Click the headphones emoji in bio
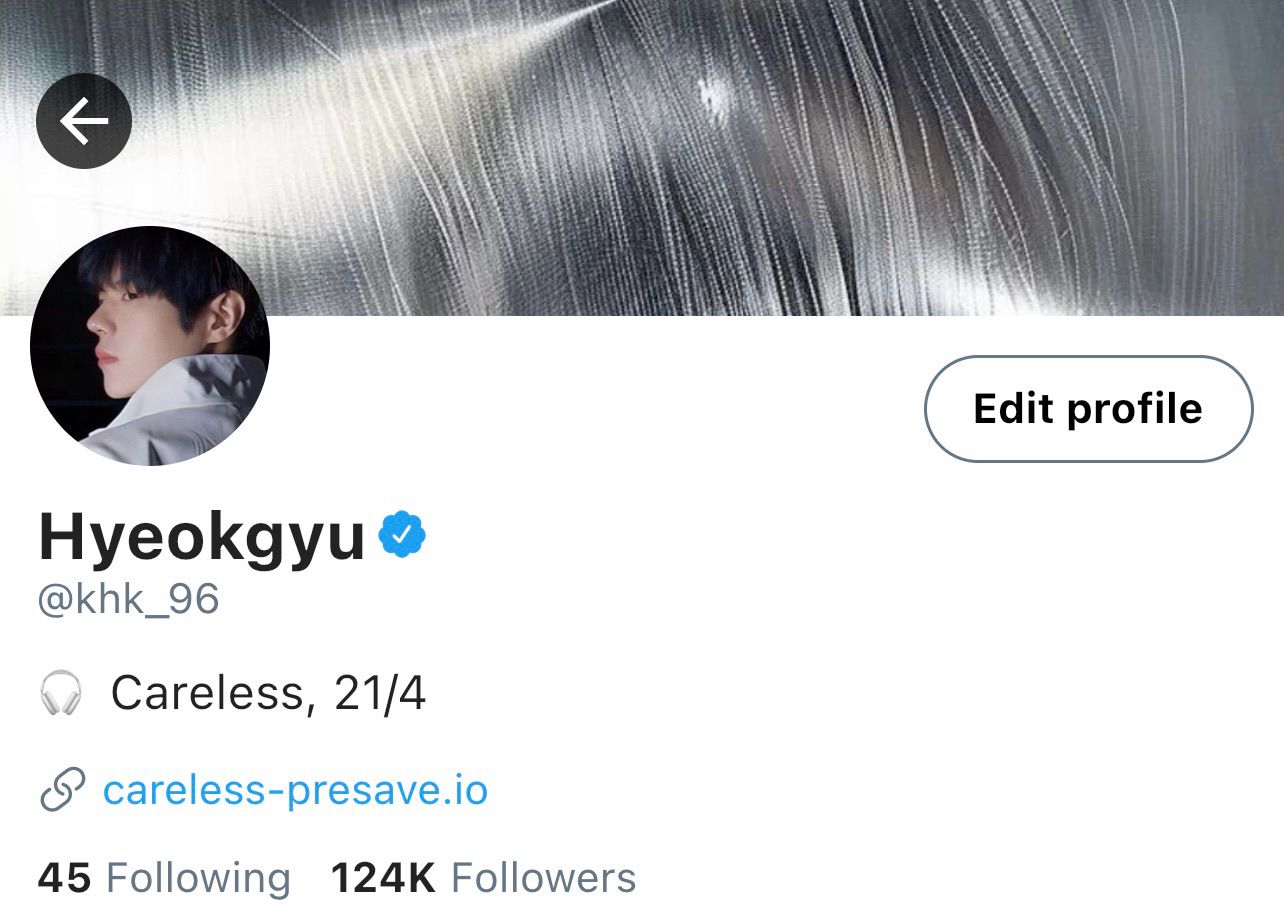The height and width of the screenshot is (915, 1284). coord(61,692)
